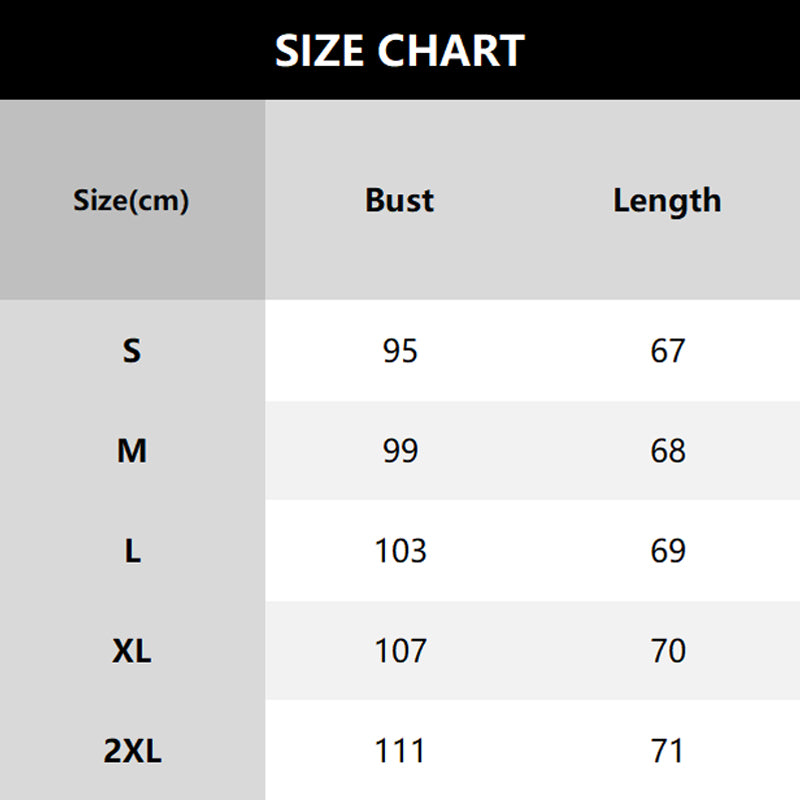Viewport: 800px width, 800px height.
Task: Select the Bust column header
Action: (x=400, y=201)
